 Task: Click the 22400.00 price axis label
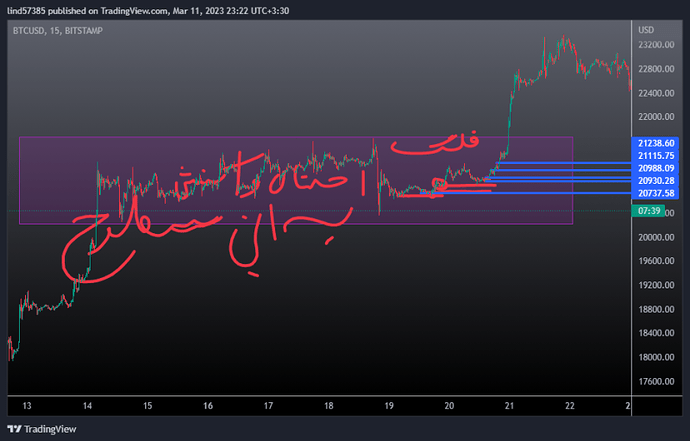[x=655, y=93]
